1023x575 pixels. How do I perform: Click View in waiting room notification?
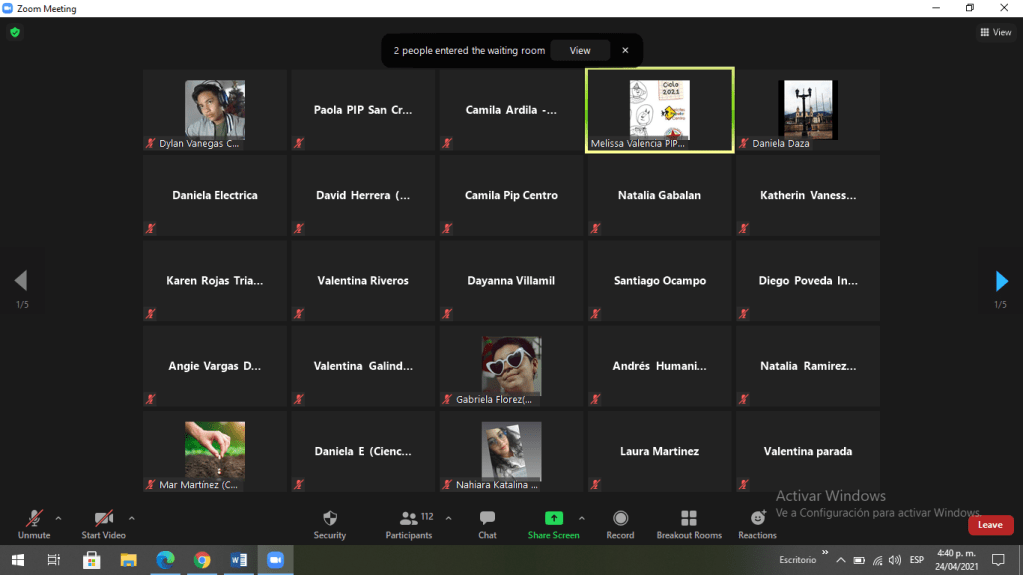click(x=580, y=50)
